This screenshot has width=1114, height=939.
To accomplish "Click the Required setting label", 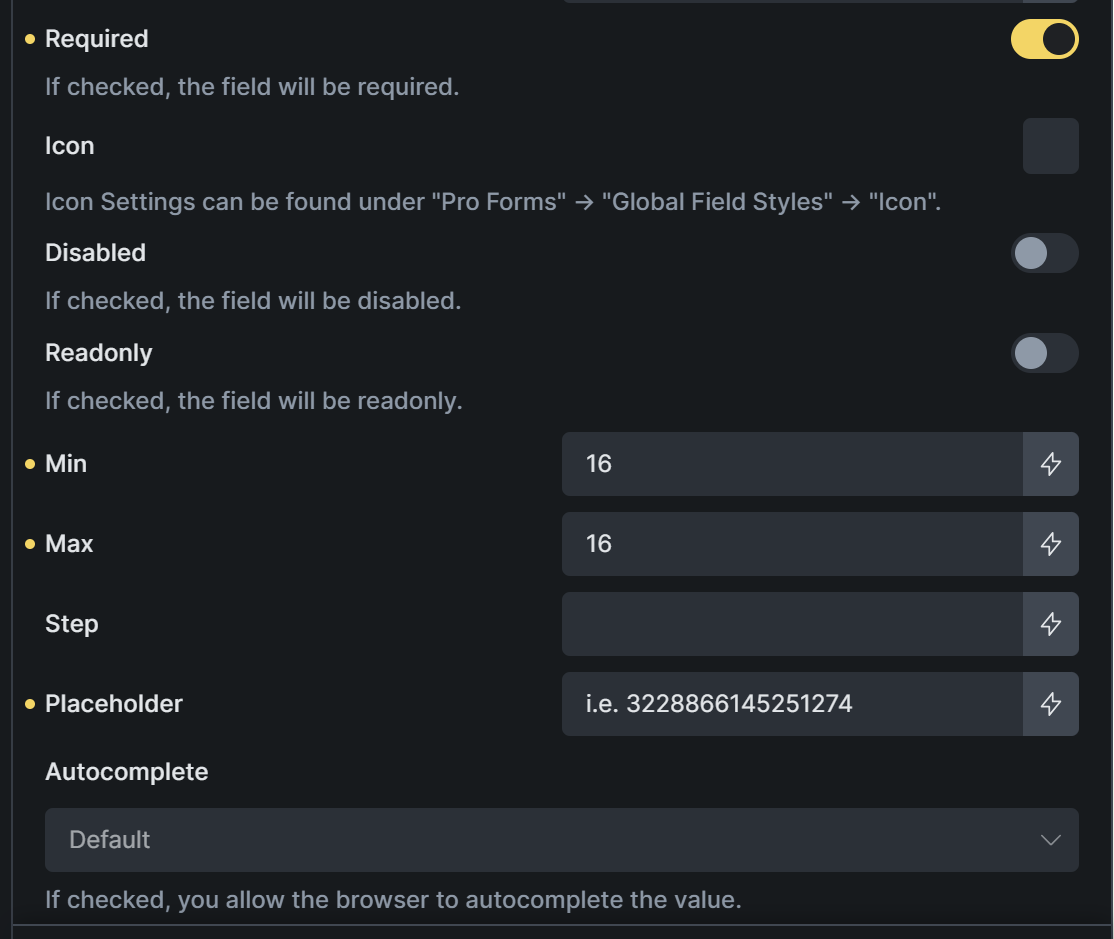I will tap(96, 39).
